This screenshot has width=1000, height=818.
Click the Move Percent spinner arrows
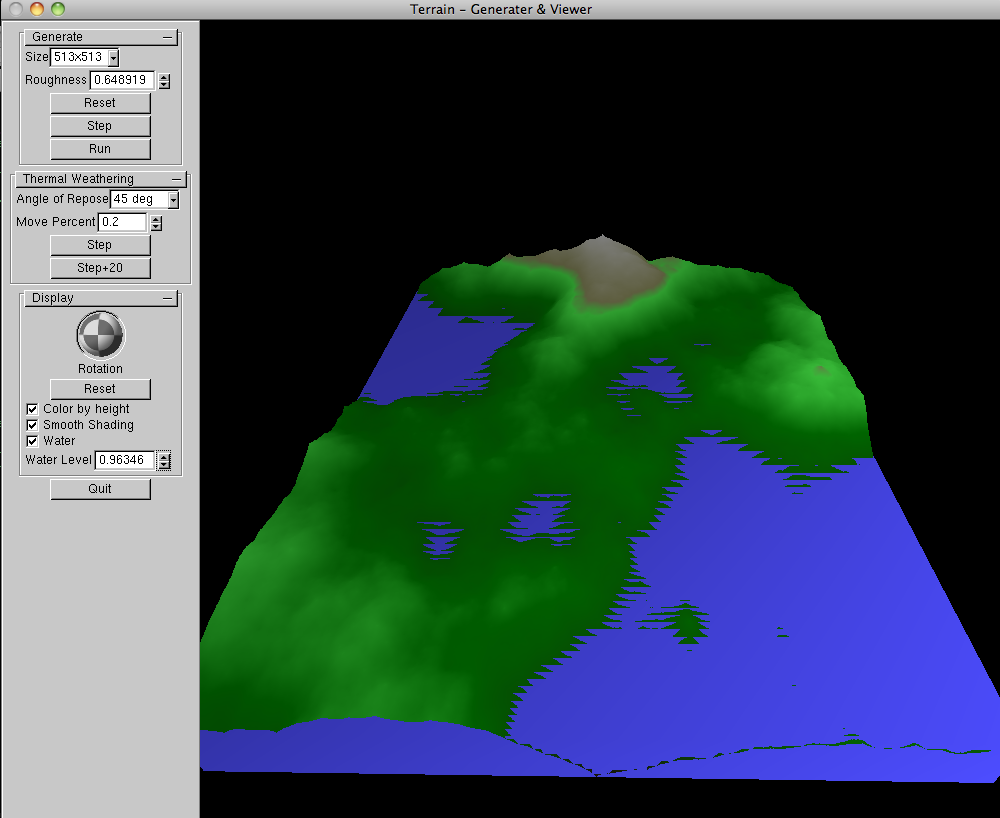click(155, 223)
